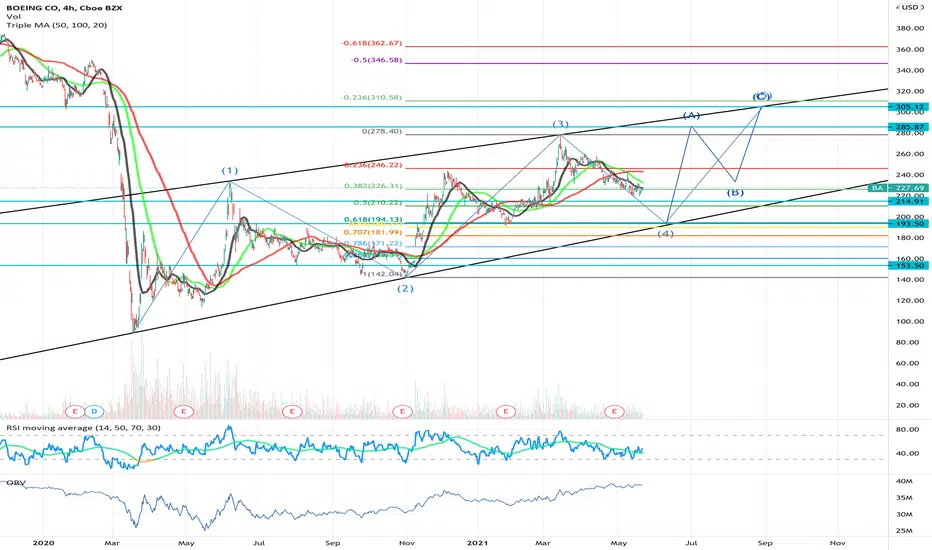This screenshot has width=932, height=550.
Task: Select the RSI moving average (14, 50, 70, 30) legend
Action: click(84, 428)
